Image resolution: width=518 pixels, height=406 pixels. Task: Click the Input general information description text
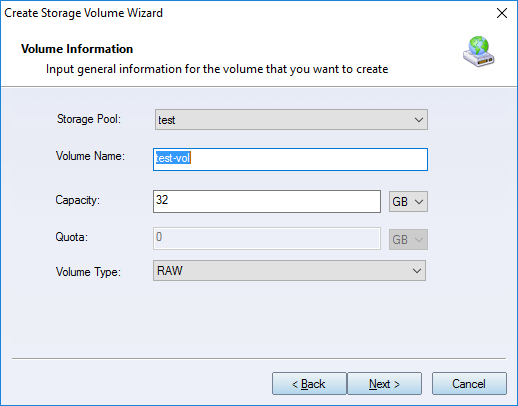point(217,69)
